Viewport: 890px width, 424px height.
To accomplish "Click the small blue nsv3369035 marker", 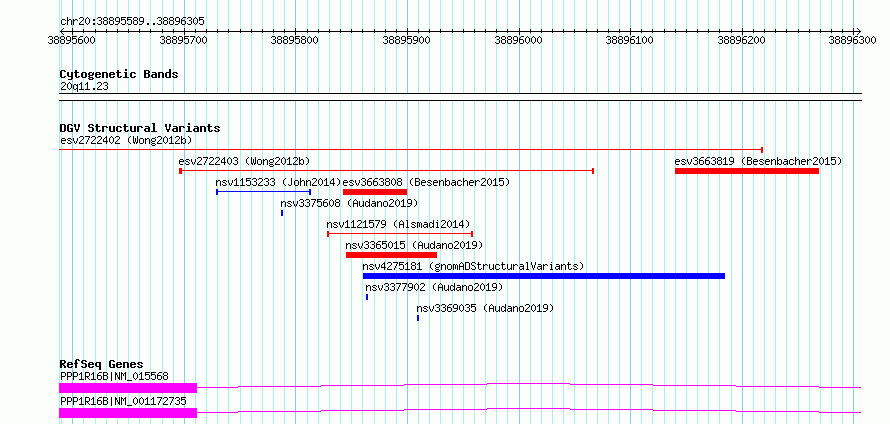I will click(418, 318).
